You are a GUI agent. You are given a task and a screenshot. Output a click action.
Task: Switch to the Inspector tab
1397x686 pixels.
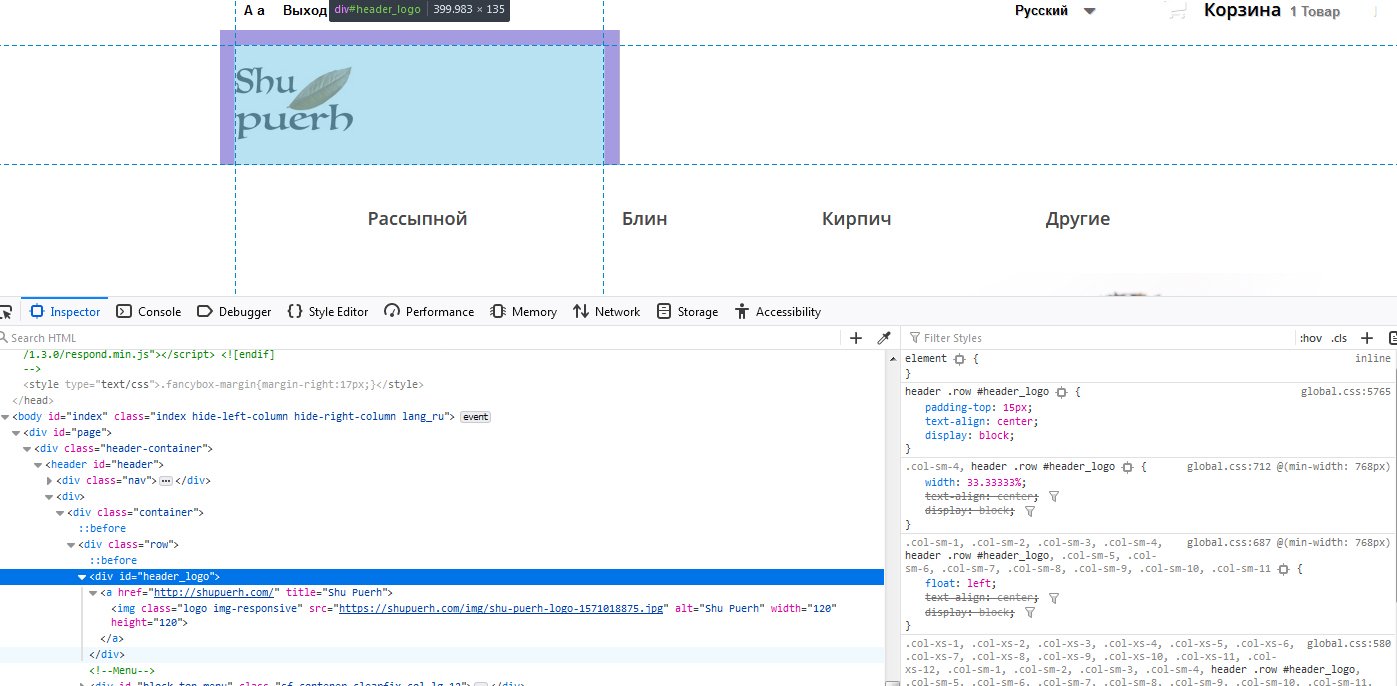click(x=65, y=311)
